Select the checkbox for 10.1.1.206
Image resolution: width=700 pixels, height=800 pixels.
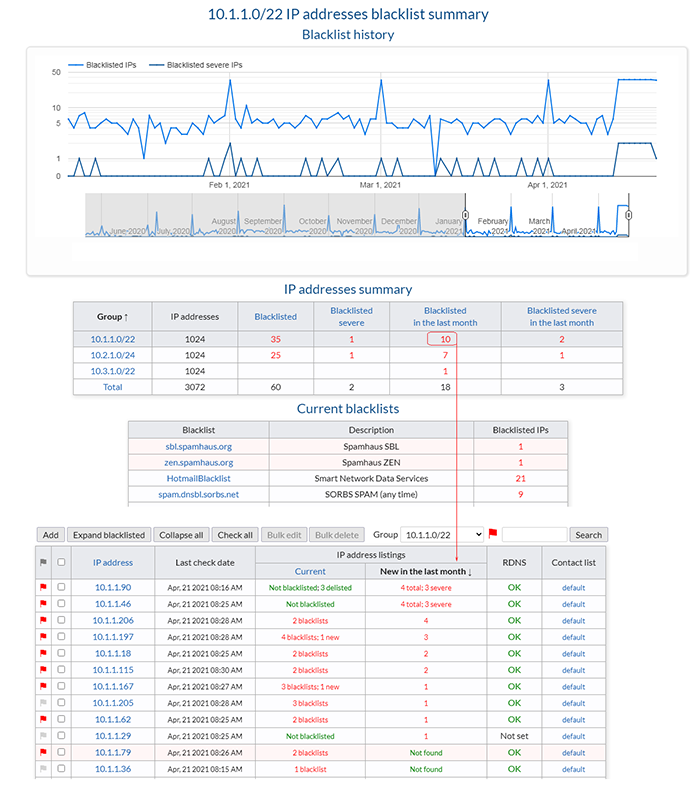click(61, 620)
